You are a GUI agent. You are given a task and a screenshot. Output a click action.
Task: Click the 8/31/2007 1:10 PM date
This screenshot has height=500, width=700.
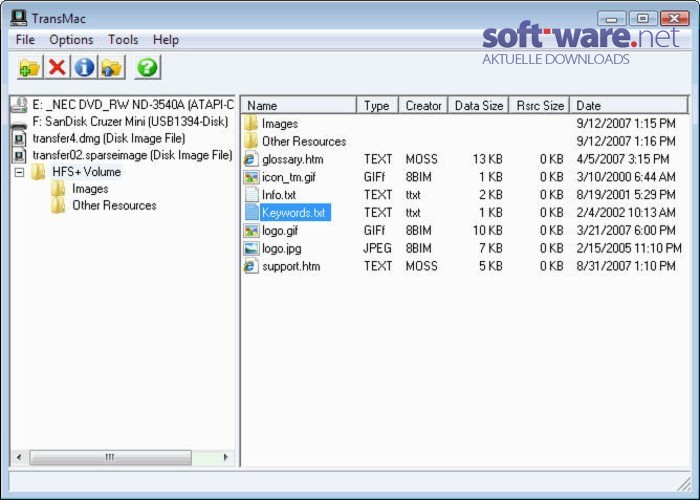pos(626,266)
